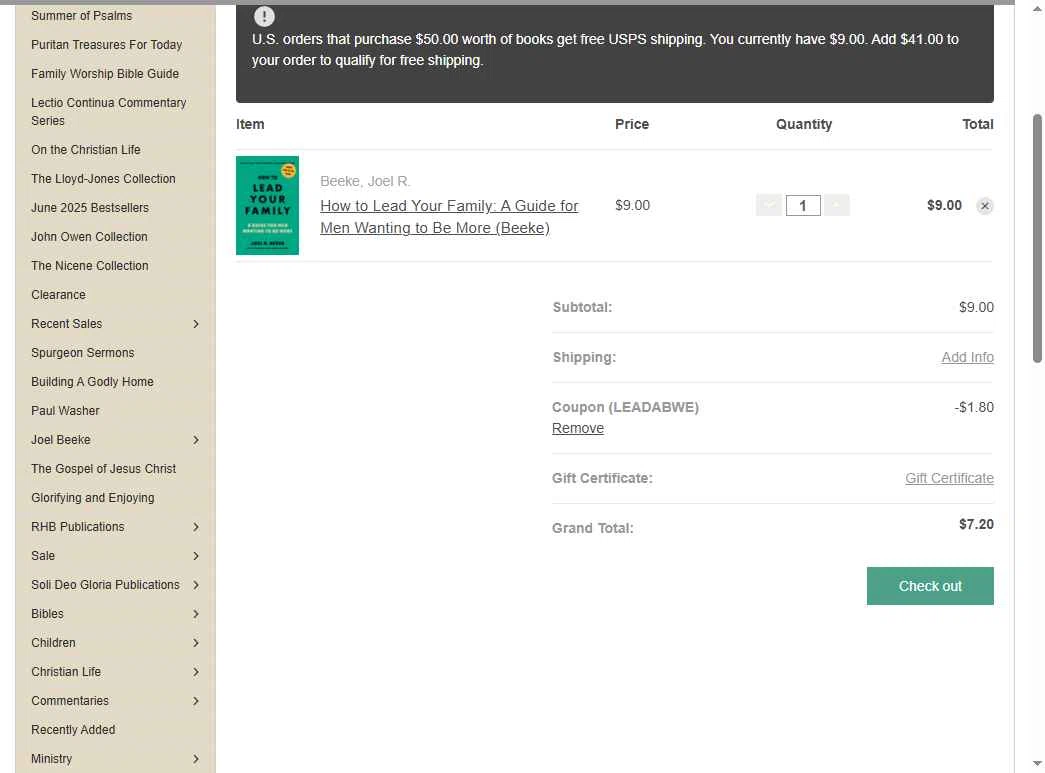
Task: Open the How to Lead Your Family link
Action: click(x=449, y=217)
